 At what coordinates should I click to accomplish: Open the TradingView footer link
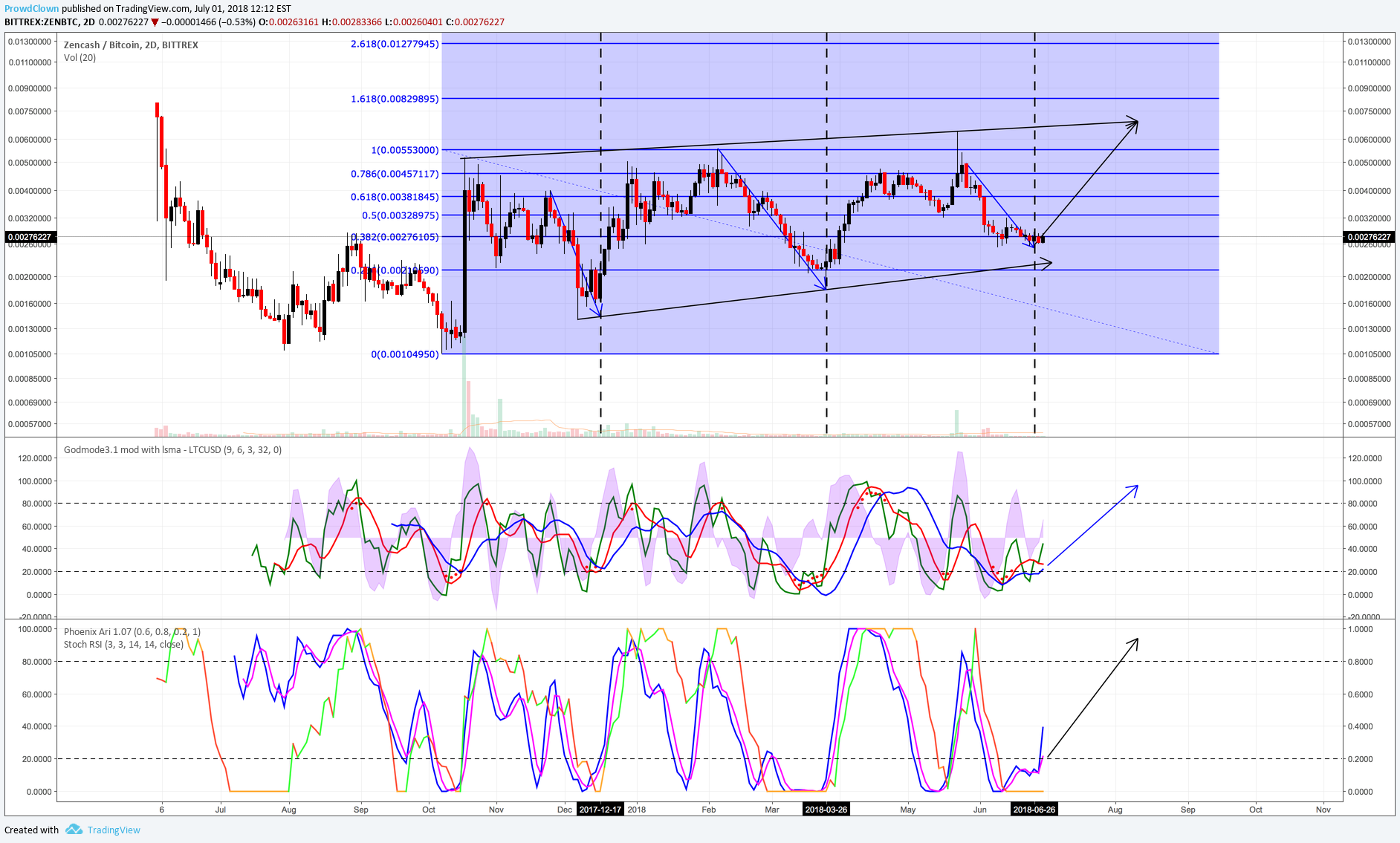click(114, 830)
